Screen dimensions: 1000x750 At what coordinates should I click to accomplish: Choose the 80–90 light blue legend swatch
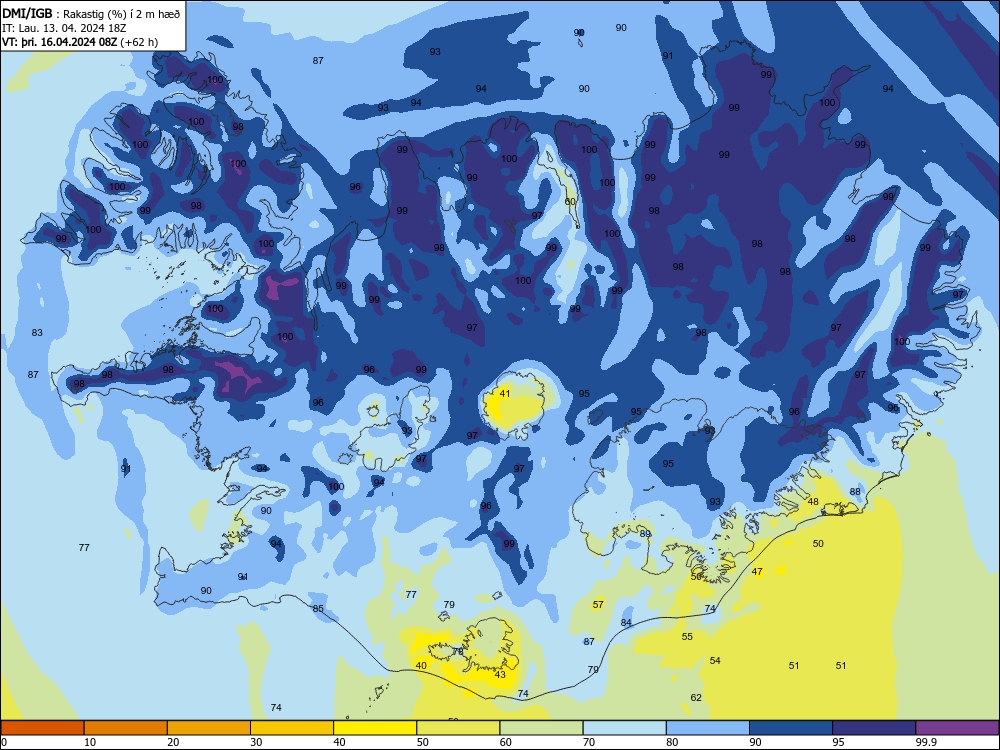coord(708,728)
